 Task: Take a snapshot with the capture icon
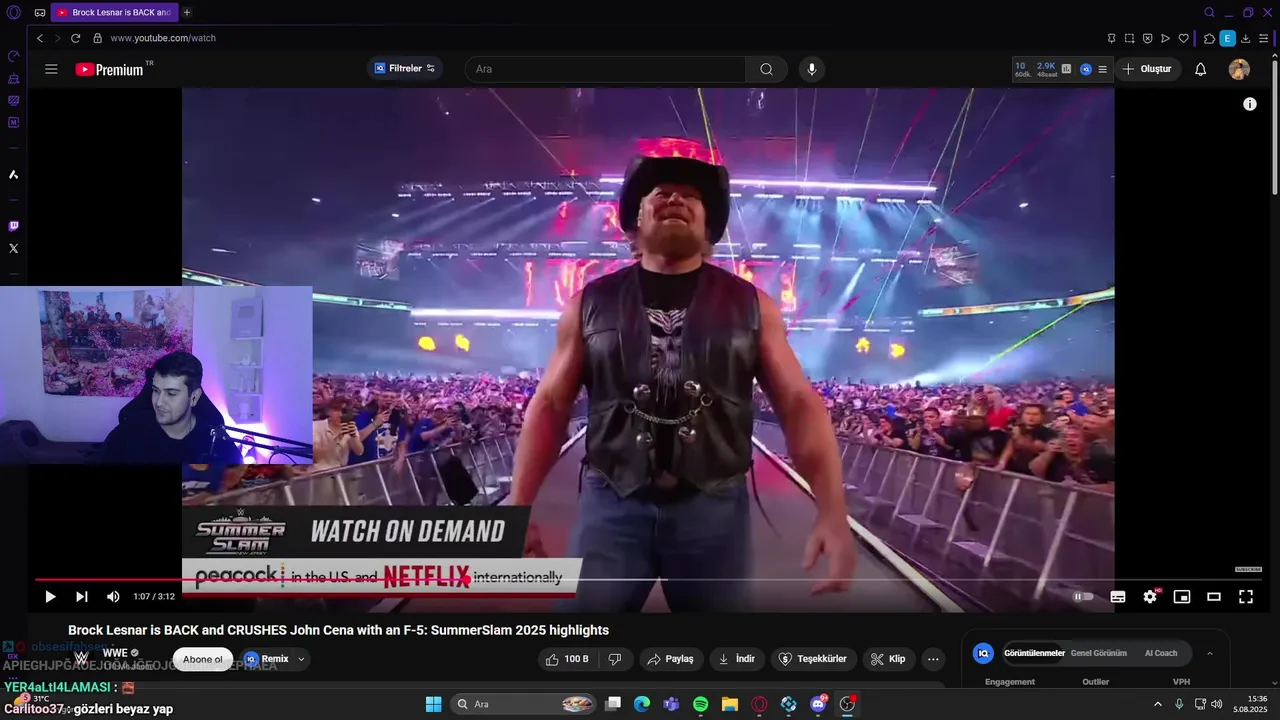[x=1129, y=38]
